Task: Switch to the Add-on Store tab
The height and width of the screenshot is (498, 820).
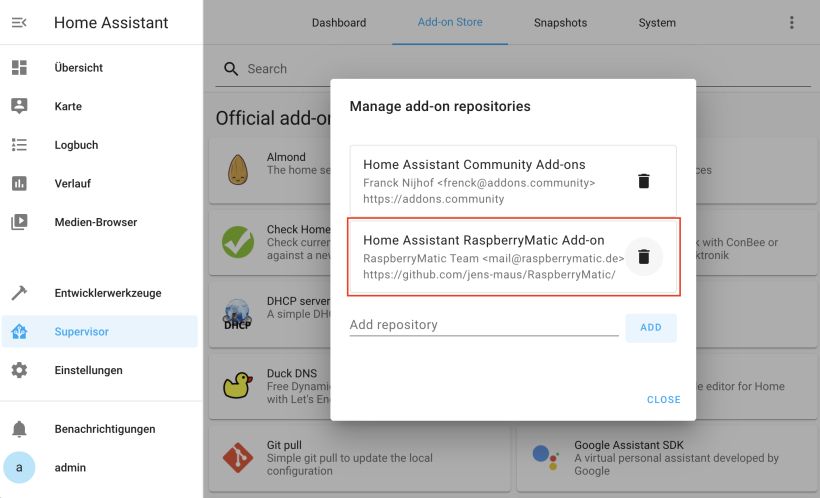Action: click(450, 22)
